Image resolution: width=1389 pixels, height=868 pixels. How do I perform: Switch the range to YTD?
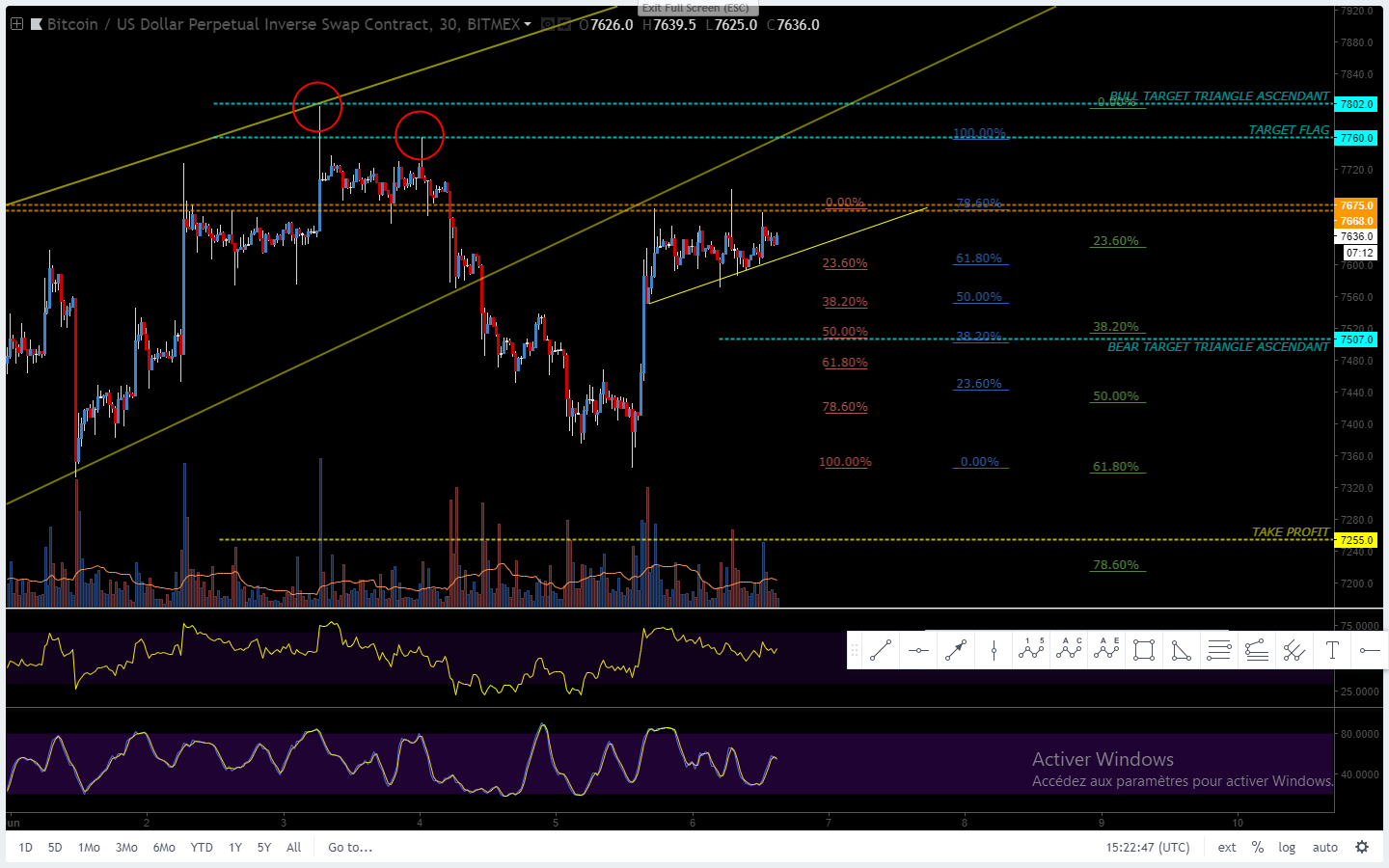(202, 848)
